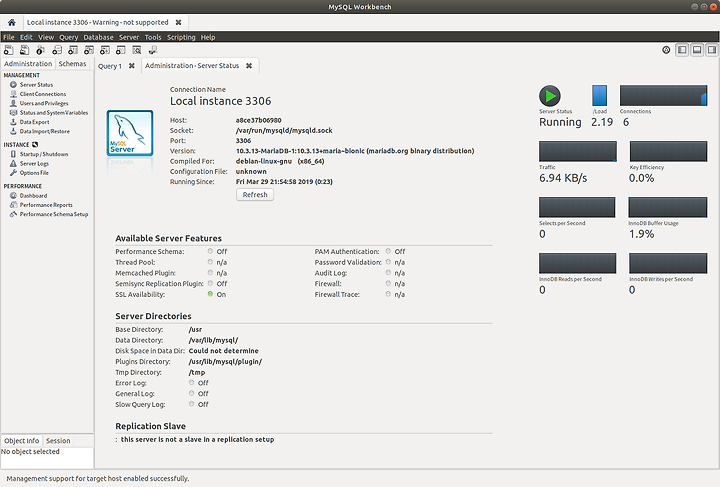Toggle the left sidebar panel
This screenshot has height=487, width=720.
[682, 50]
